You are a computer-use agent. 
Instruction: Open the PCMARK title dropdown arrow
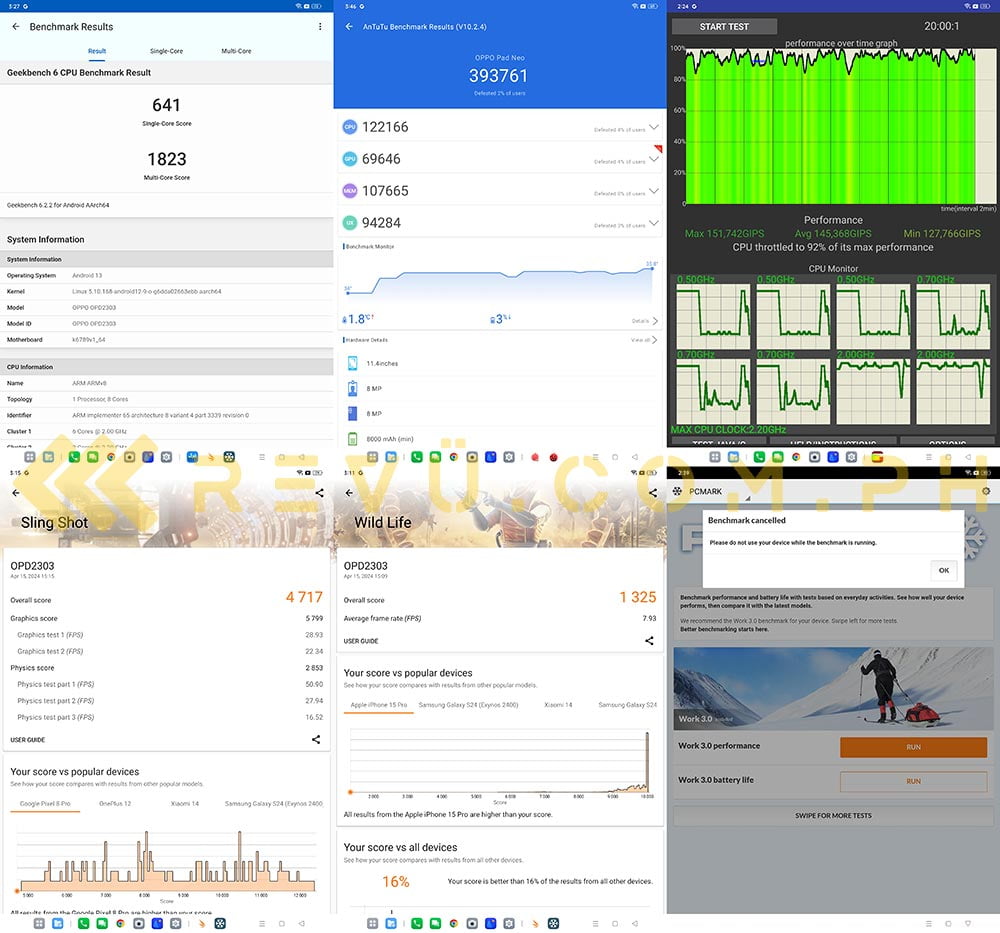pos(747,498)
